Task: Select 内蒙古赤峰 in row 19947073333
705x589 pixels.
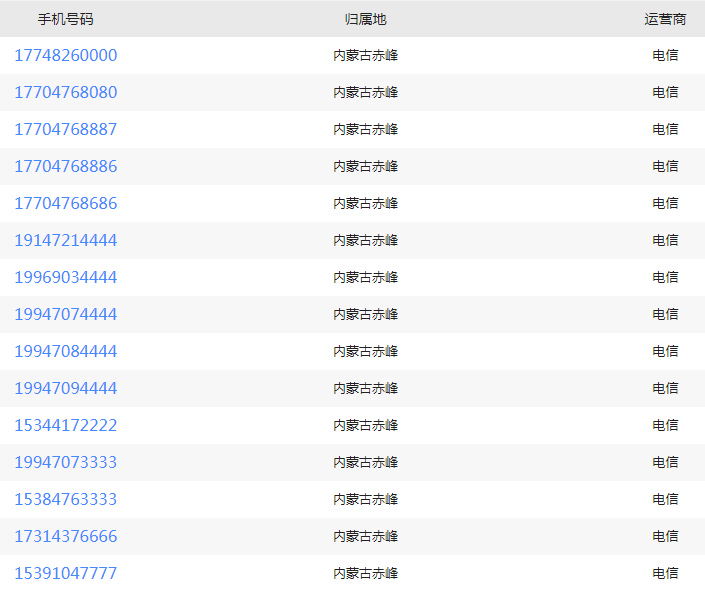Action: coord(366,462)
